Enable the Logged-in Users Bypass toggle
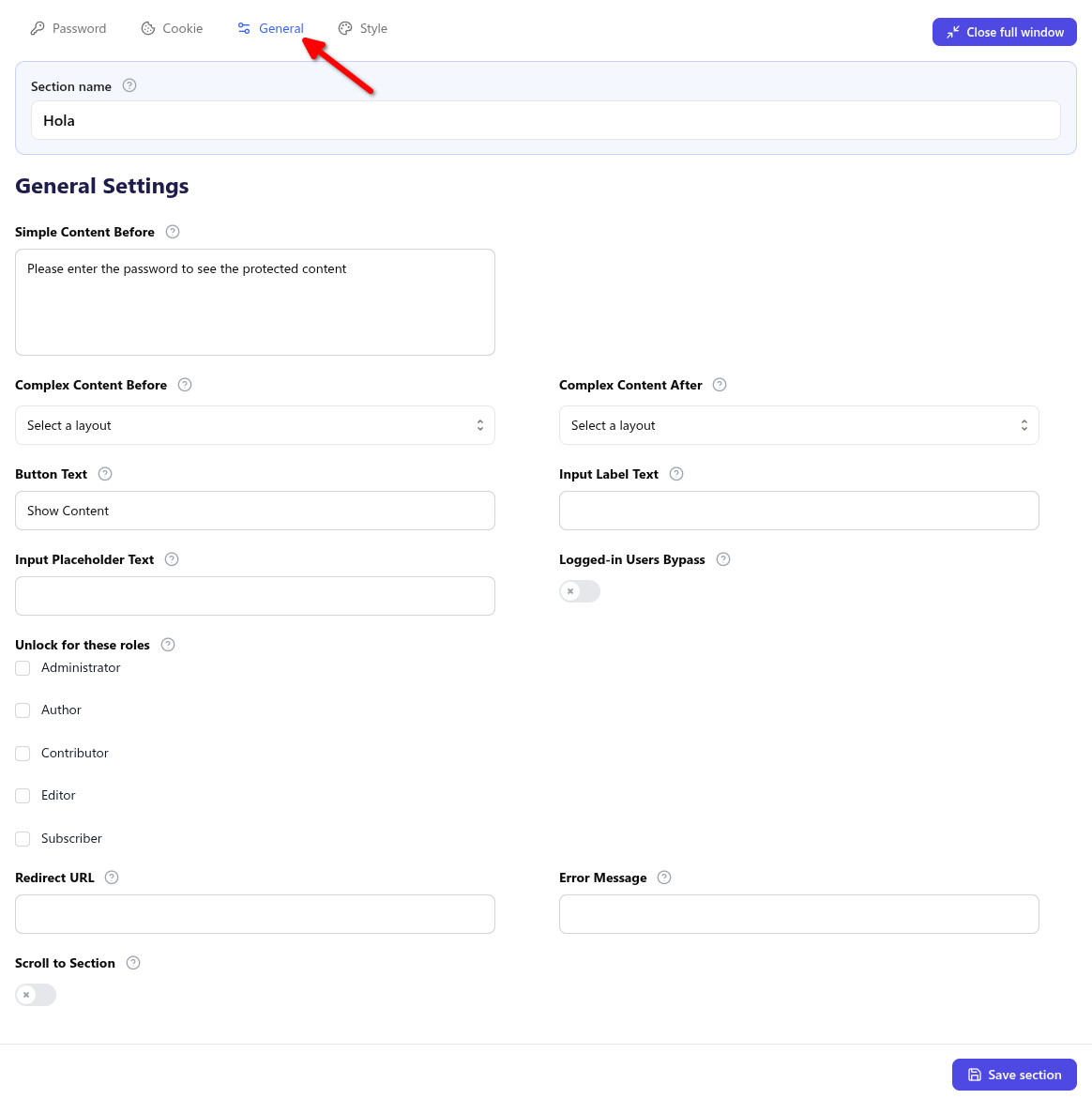The image size is (1092, 1099). [579, 591]
